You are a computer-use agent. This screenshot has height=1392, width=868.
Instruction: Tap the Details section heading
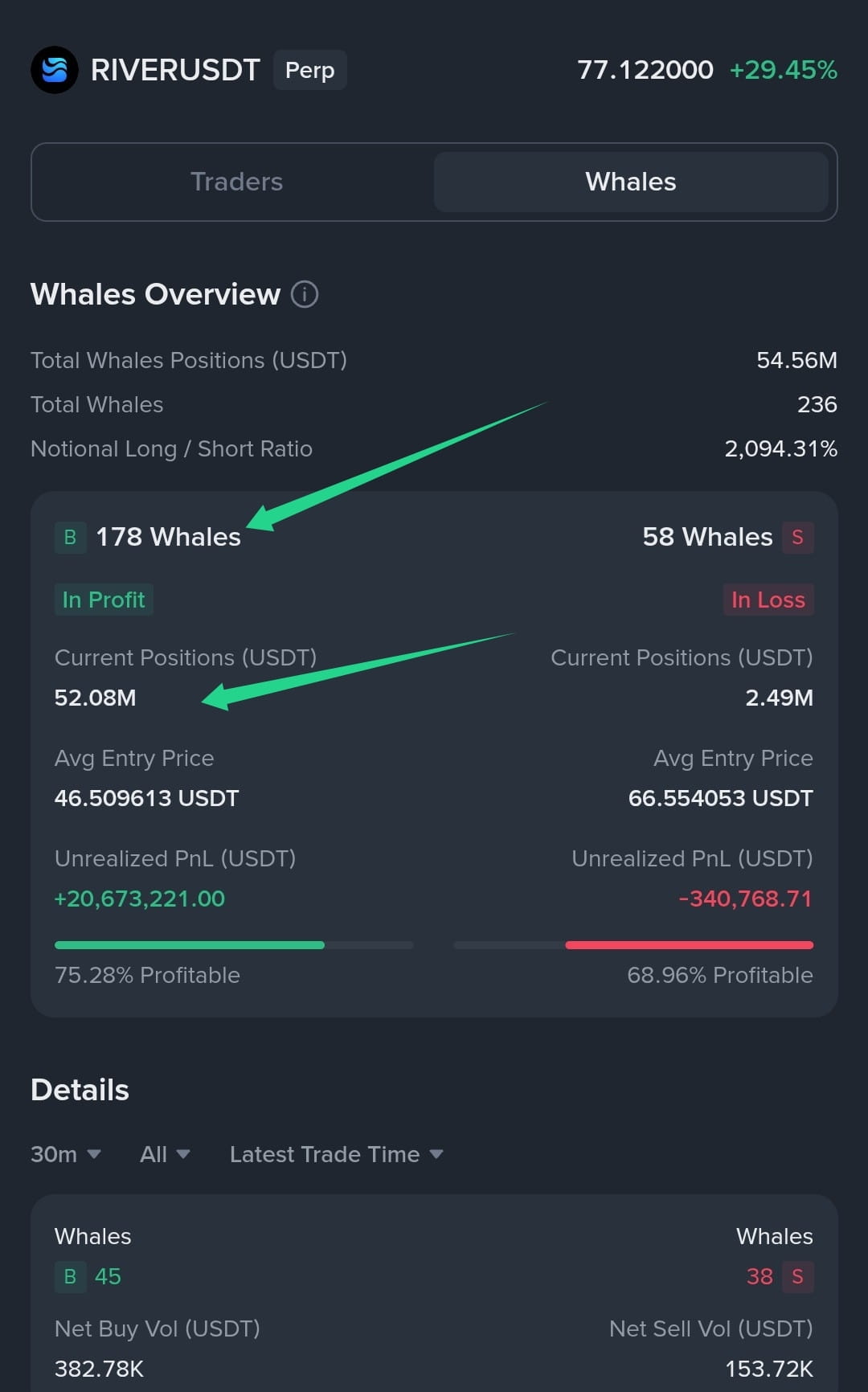tap(80, 1090)
